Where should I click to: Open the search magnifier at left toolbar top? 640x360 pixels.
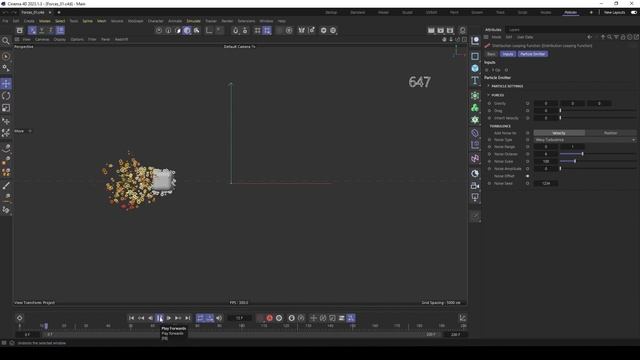[x=6, y=41]
